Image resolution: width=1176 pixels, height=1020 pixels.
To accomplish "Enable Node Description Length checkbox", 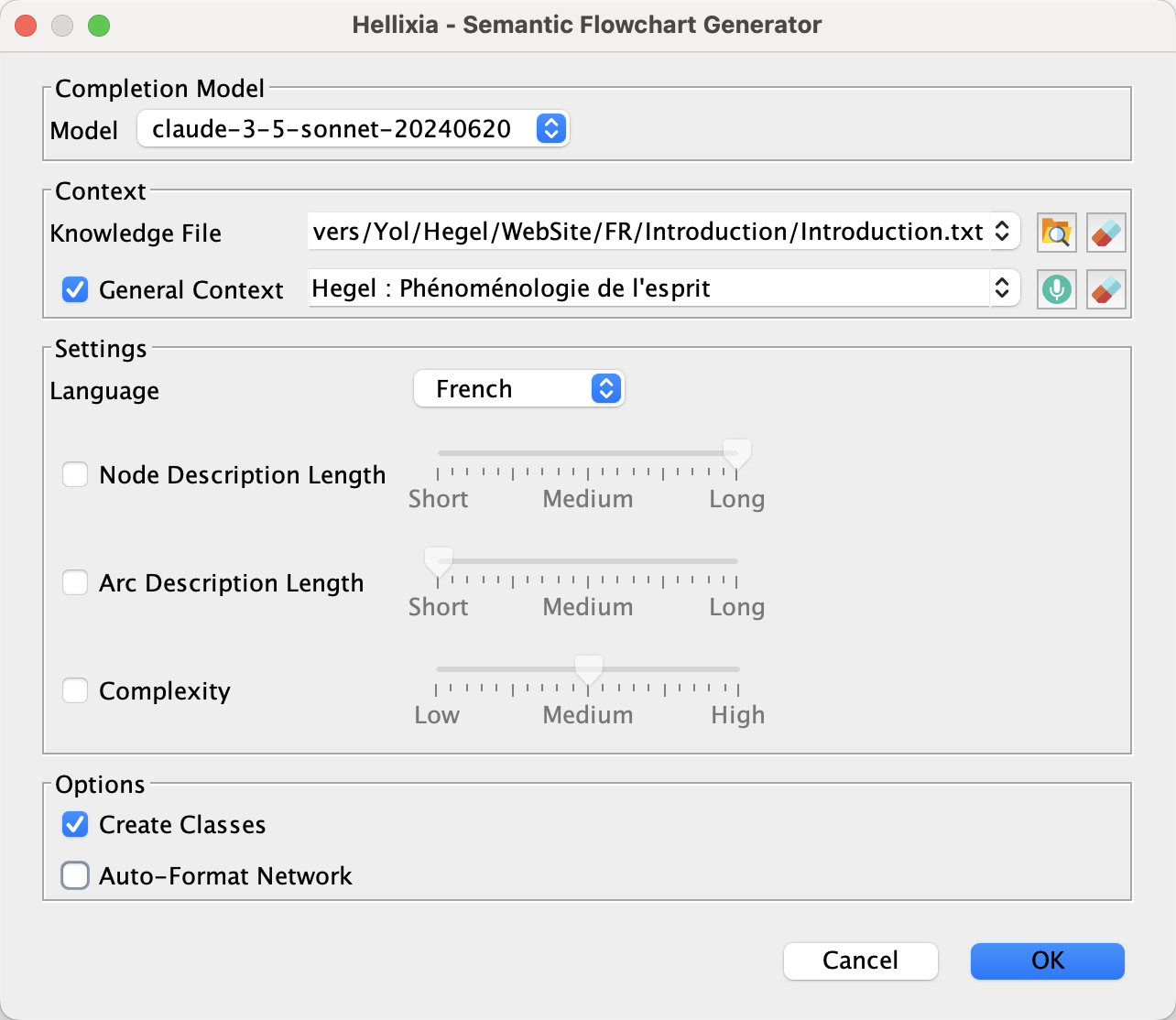I will point(75,474).
